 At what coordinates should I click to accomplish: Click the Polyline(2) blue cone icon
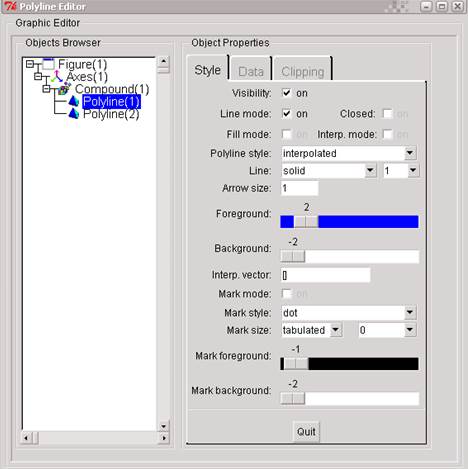(x=74, y=114)
